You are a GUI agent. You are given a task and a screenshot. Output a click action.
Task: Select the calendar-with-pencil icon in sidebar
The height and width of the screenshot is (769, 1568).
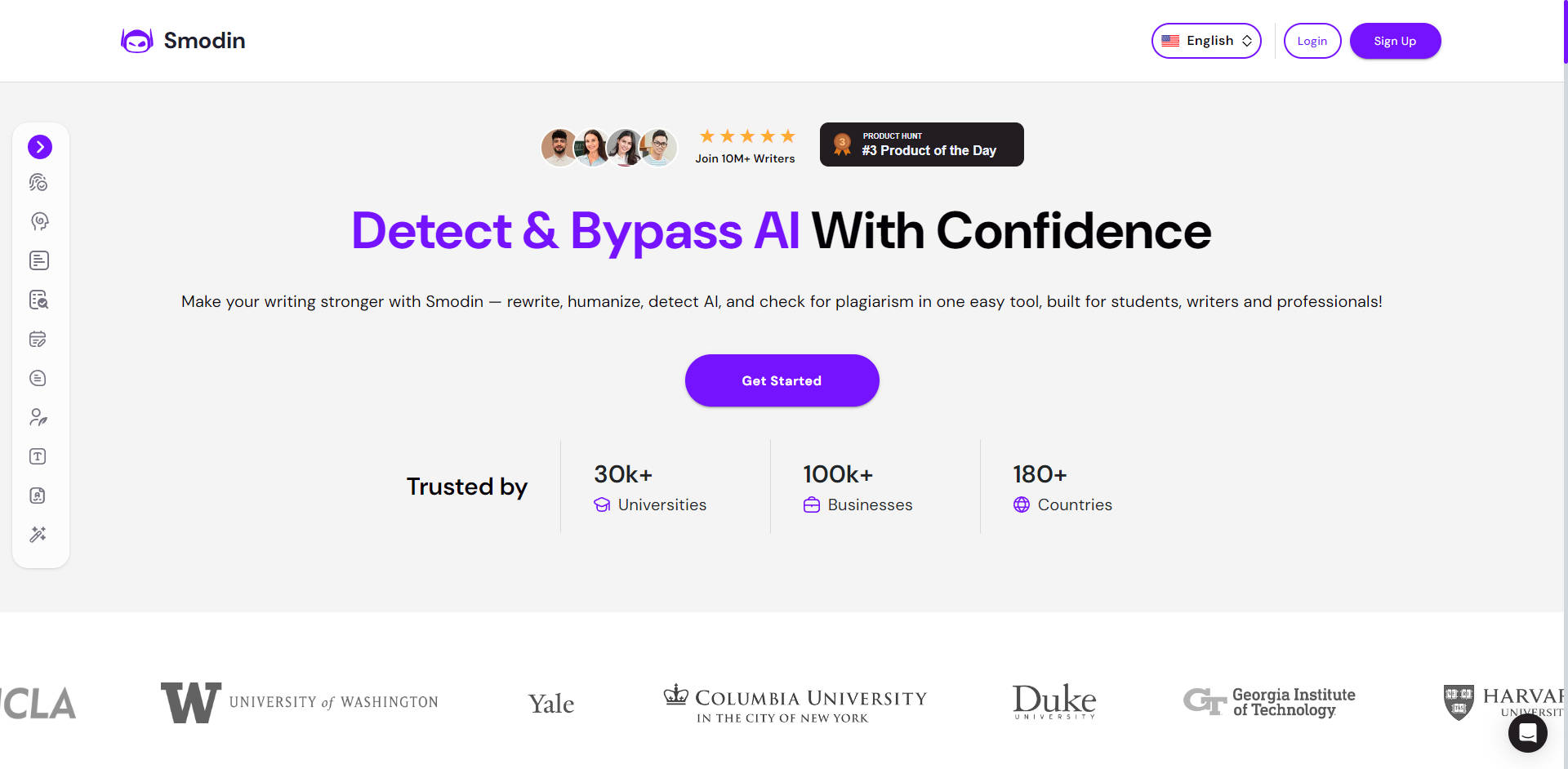tap(38, 339)
